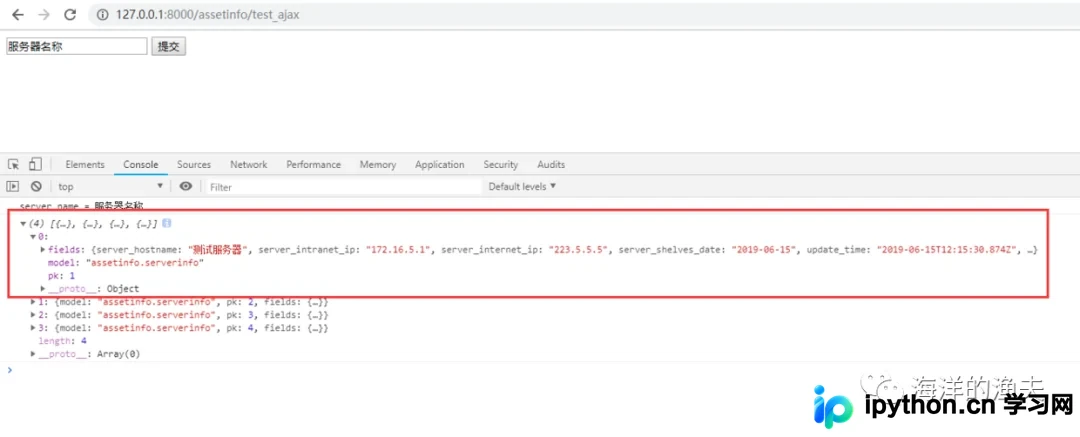1080x437 pixels.
Task: Clear the console with the ban icon
Action: pos(36,186)
